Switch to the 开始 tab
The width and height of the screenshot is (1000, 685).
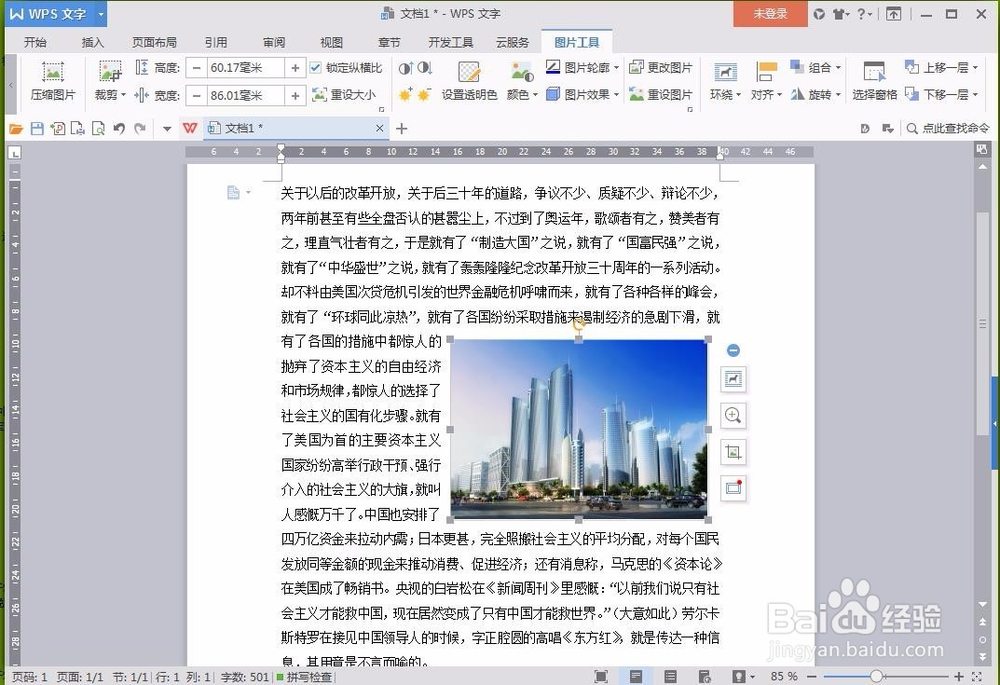[x=35, y=42]
